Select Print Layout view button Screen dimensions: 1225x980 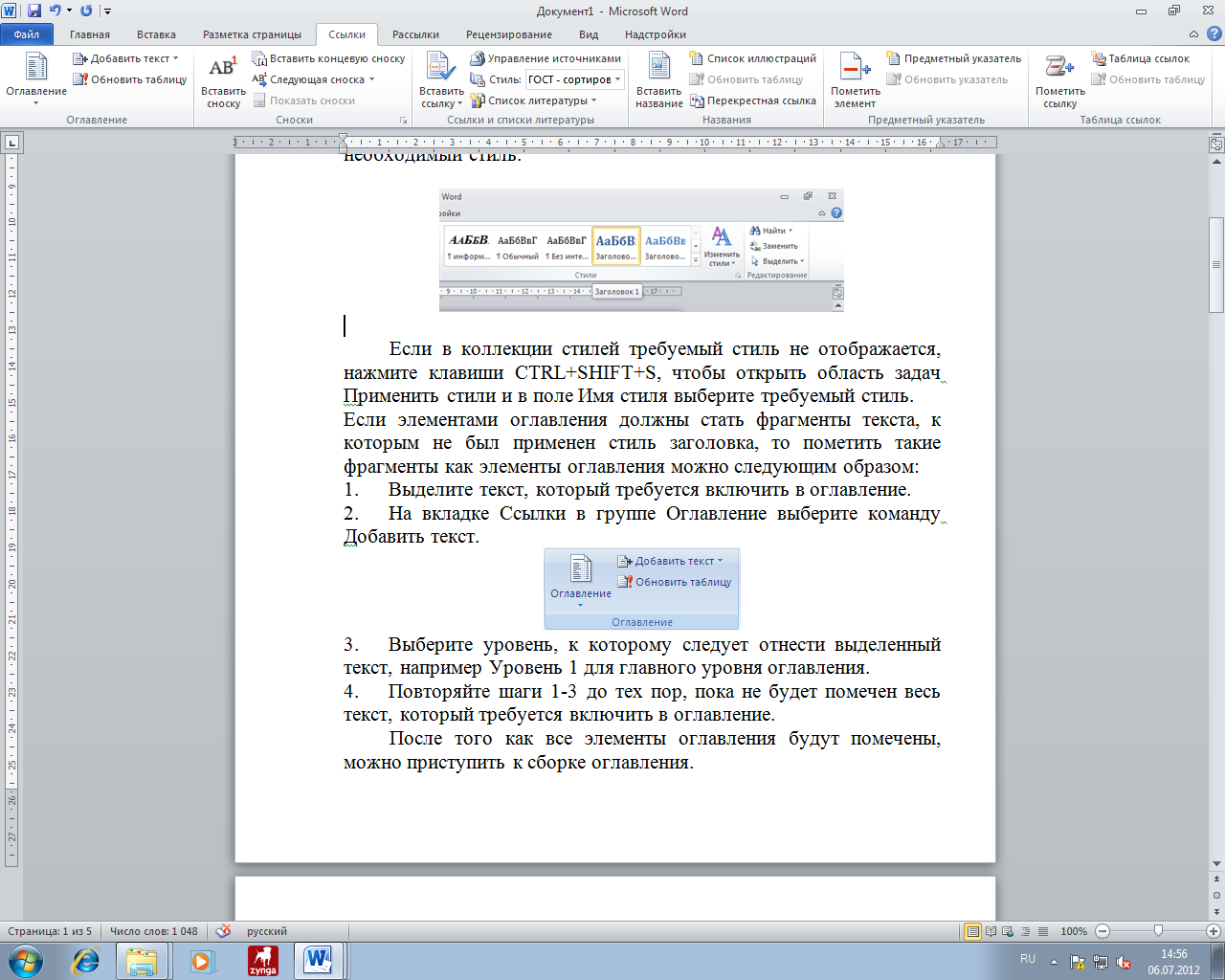(x=972, y=931)
